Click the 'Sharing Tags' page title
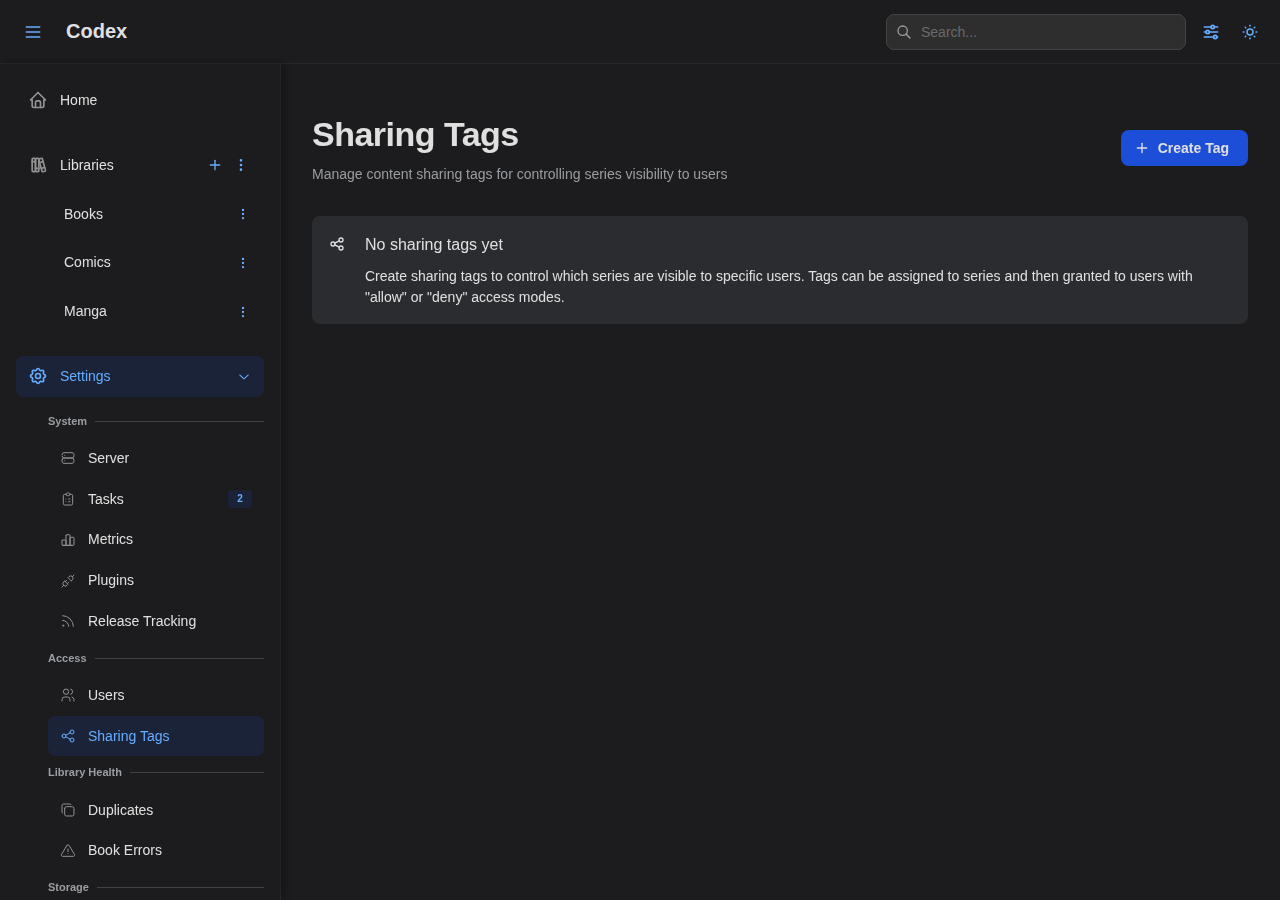Viewport: 1280px width, 900px height. click(415, 135)
